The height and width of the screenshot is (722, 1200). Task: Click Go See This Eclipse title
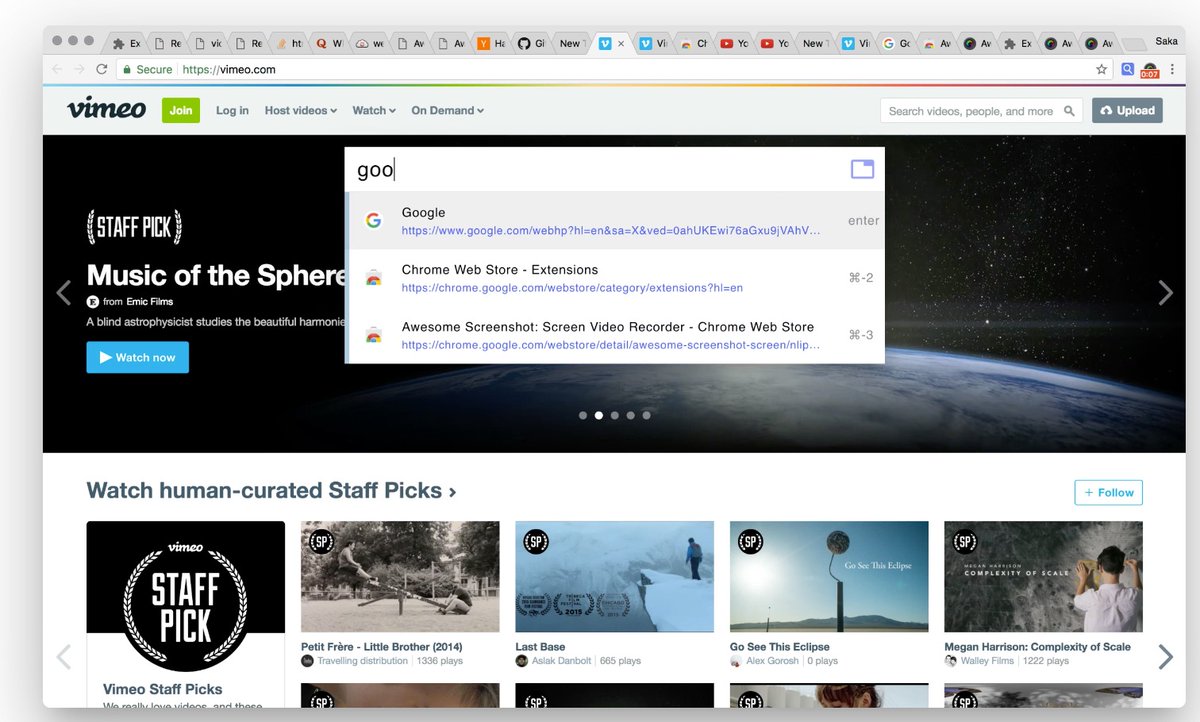click(780, 647)
